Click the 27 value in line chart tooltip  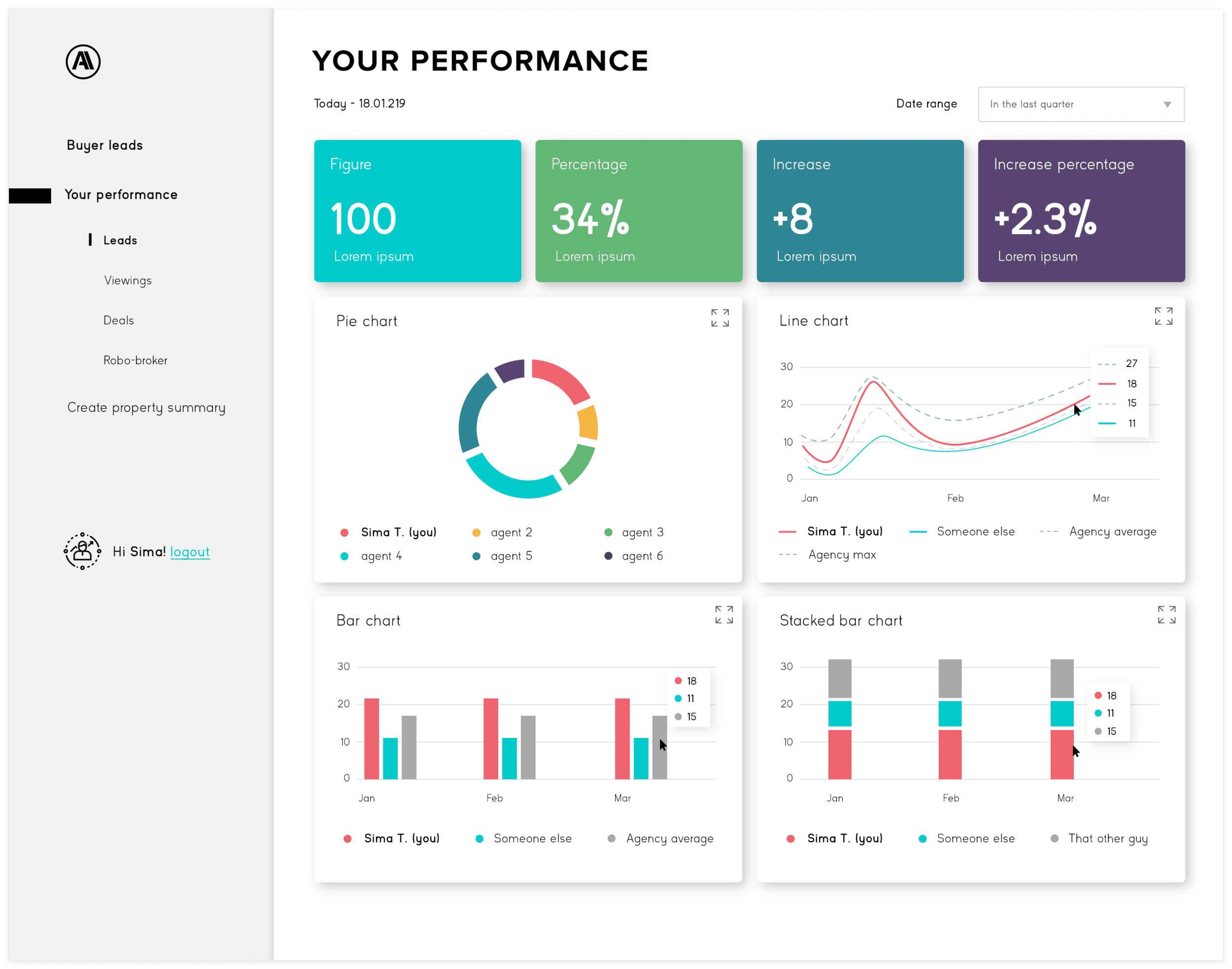click(x=1131, y=363)
